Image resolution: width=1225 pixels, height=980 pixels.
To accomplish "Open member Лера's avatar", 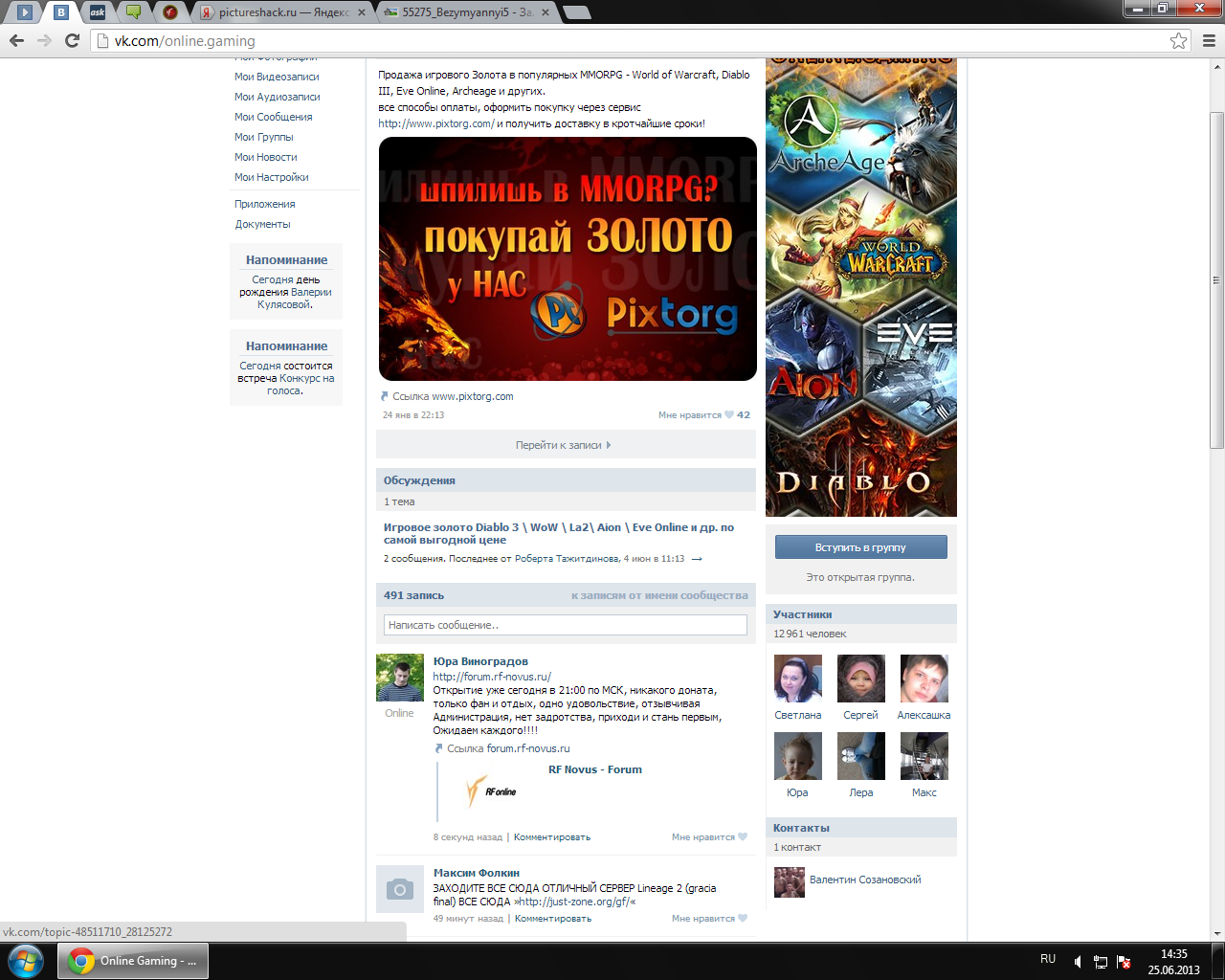I will tap(861, 756).
